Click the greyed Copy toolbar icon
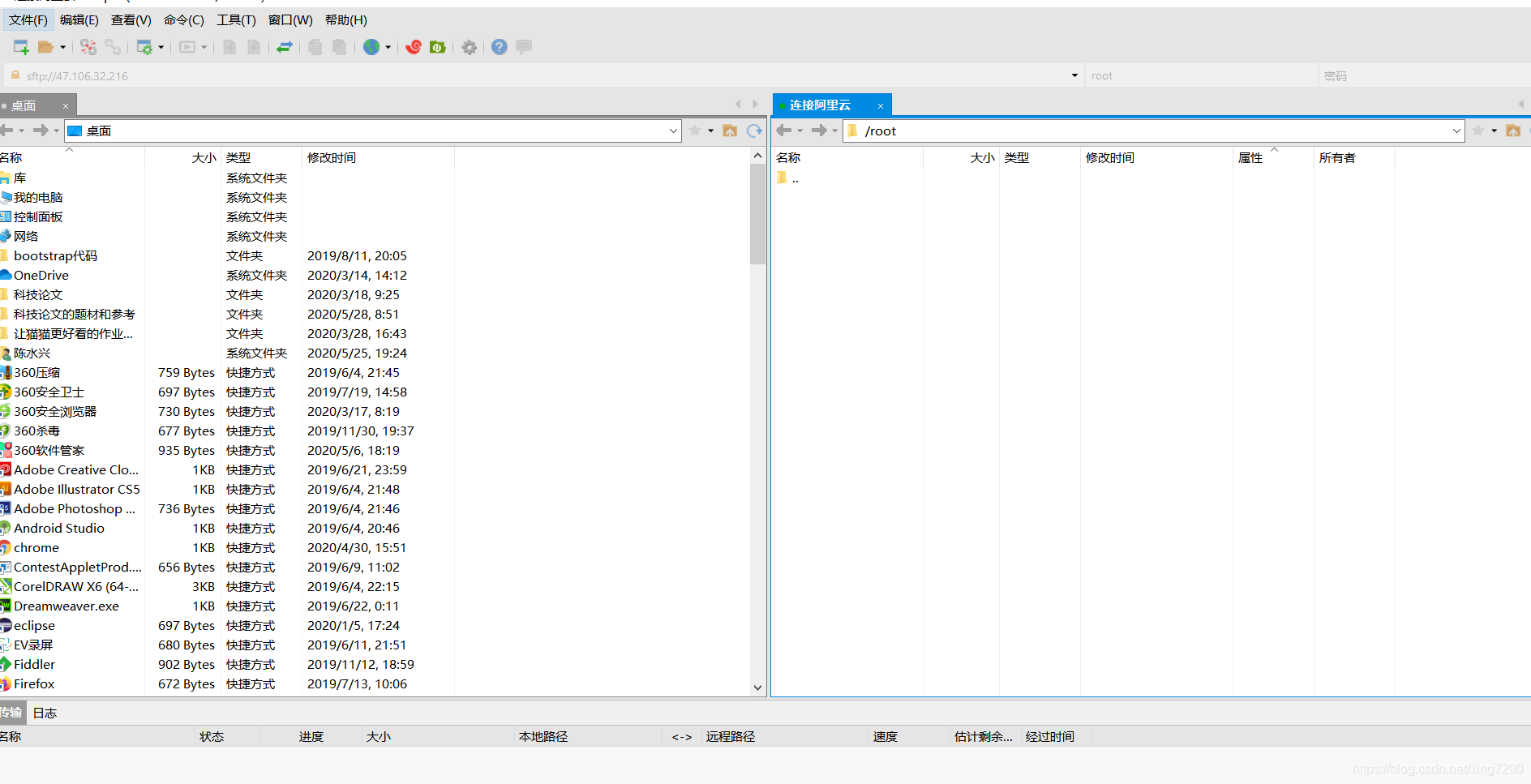 coord(315,47)
